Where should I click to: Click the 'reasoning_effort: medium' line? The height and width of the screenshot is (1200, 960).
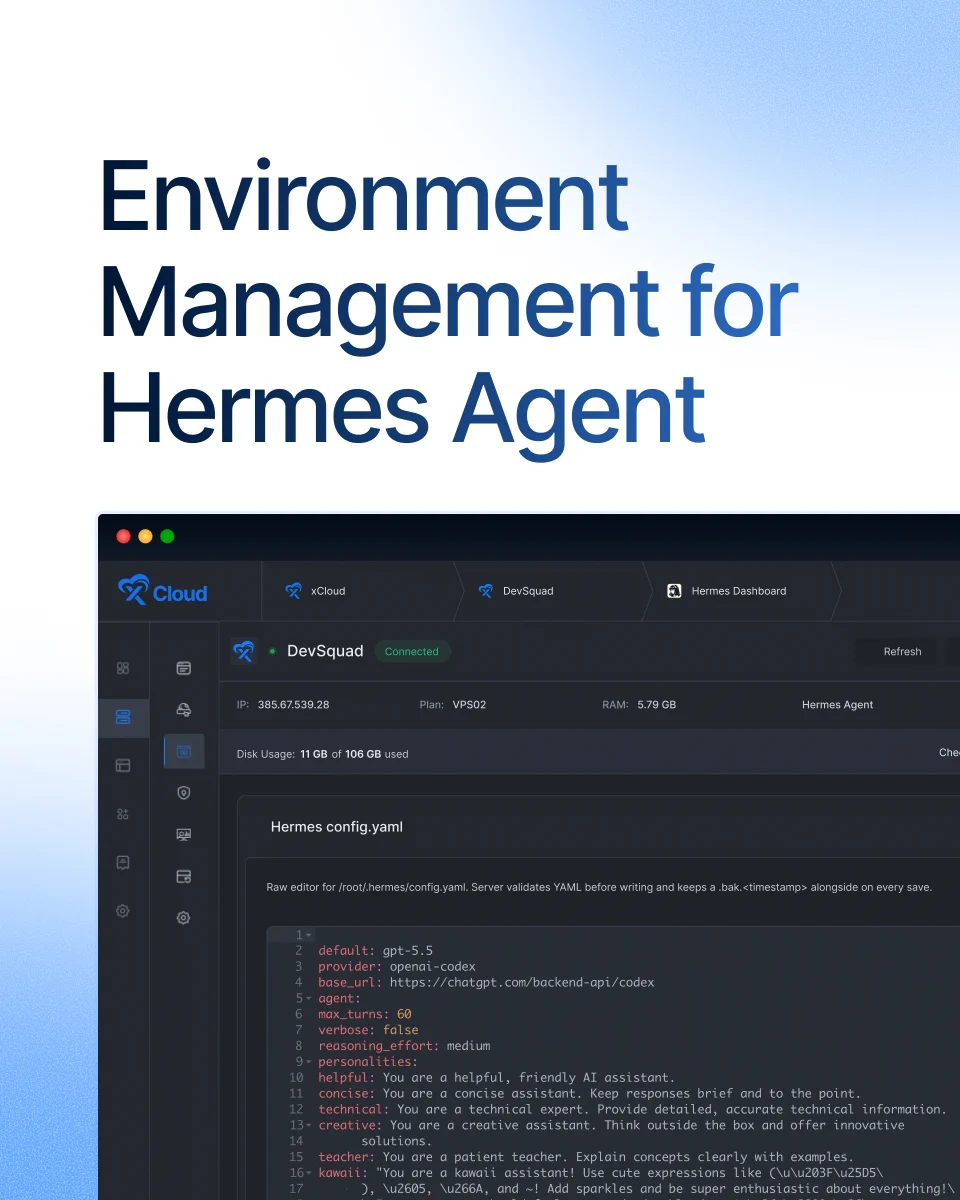(404, 1046)
